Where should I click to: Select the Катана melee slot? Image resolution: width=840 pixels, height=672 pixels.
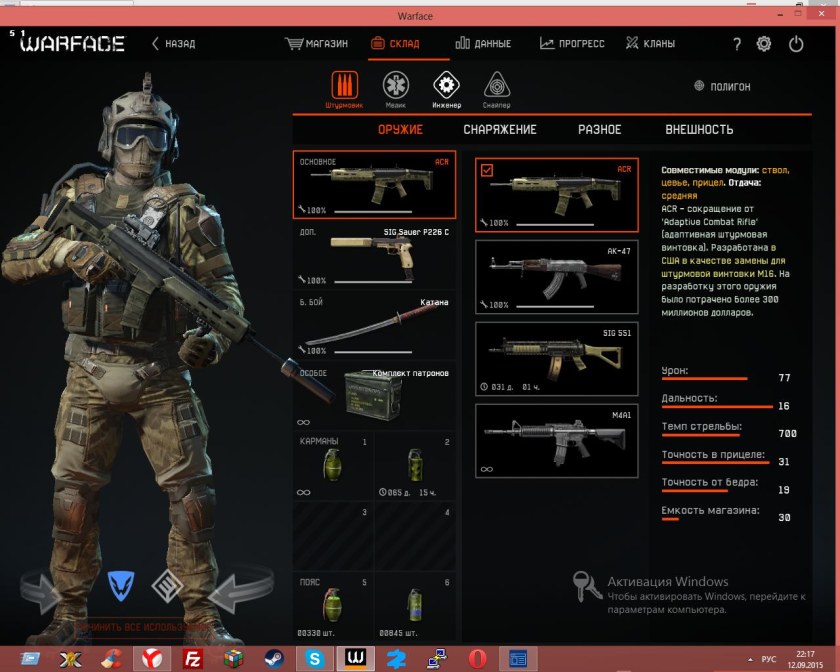(x=374, y=325)
